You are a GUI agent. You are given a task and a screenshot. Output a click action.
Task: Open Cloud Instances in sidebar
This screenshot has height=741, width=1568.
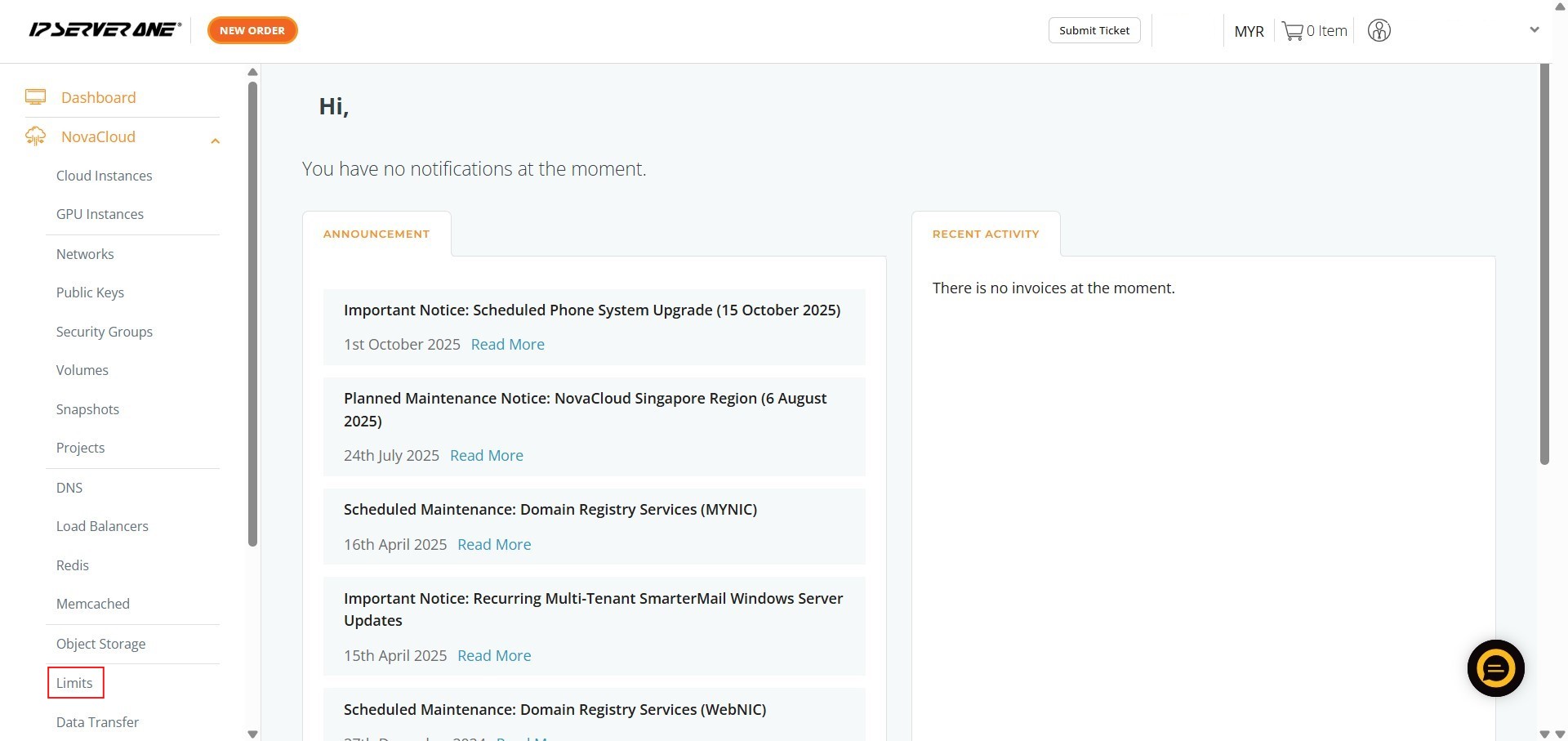coord(104,176)
